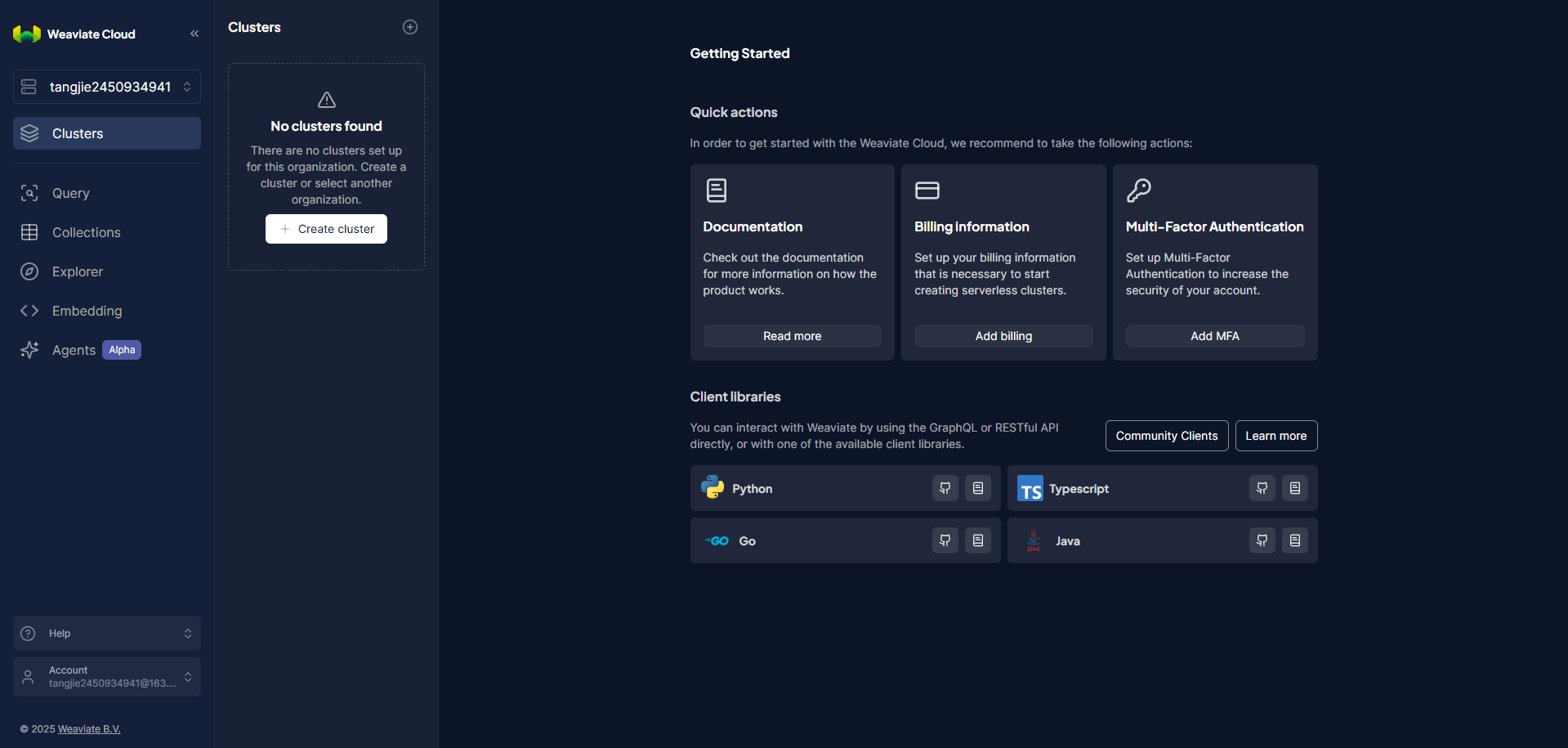The height and width of the screenshot is (748, 1568).
Task: Click the warning triangle icon above No clusters found
Action: [x=327, y=100]
